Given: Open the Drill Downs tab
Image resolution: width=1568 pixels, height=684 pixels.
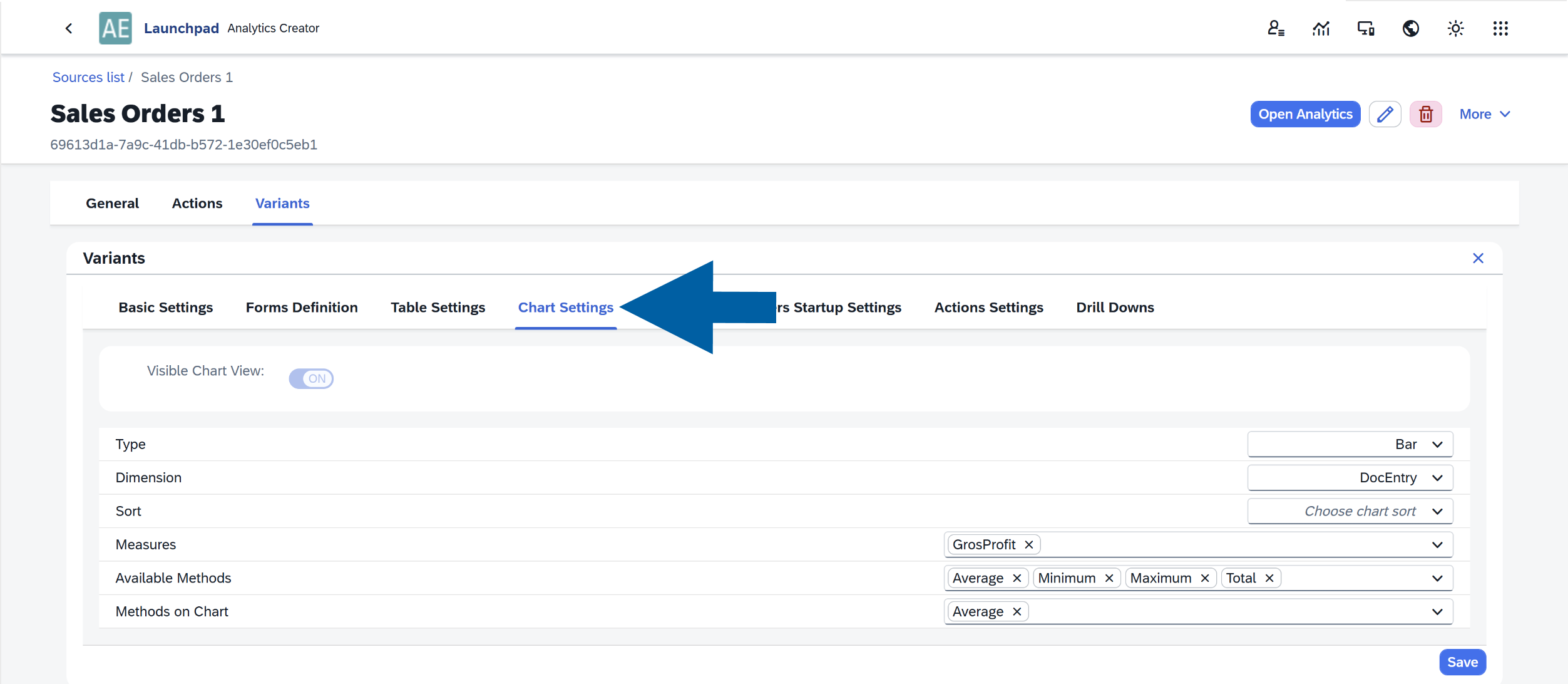Looking at the screenshot, I should click(1115, 307).
